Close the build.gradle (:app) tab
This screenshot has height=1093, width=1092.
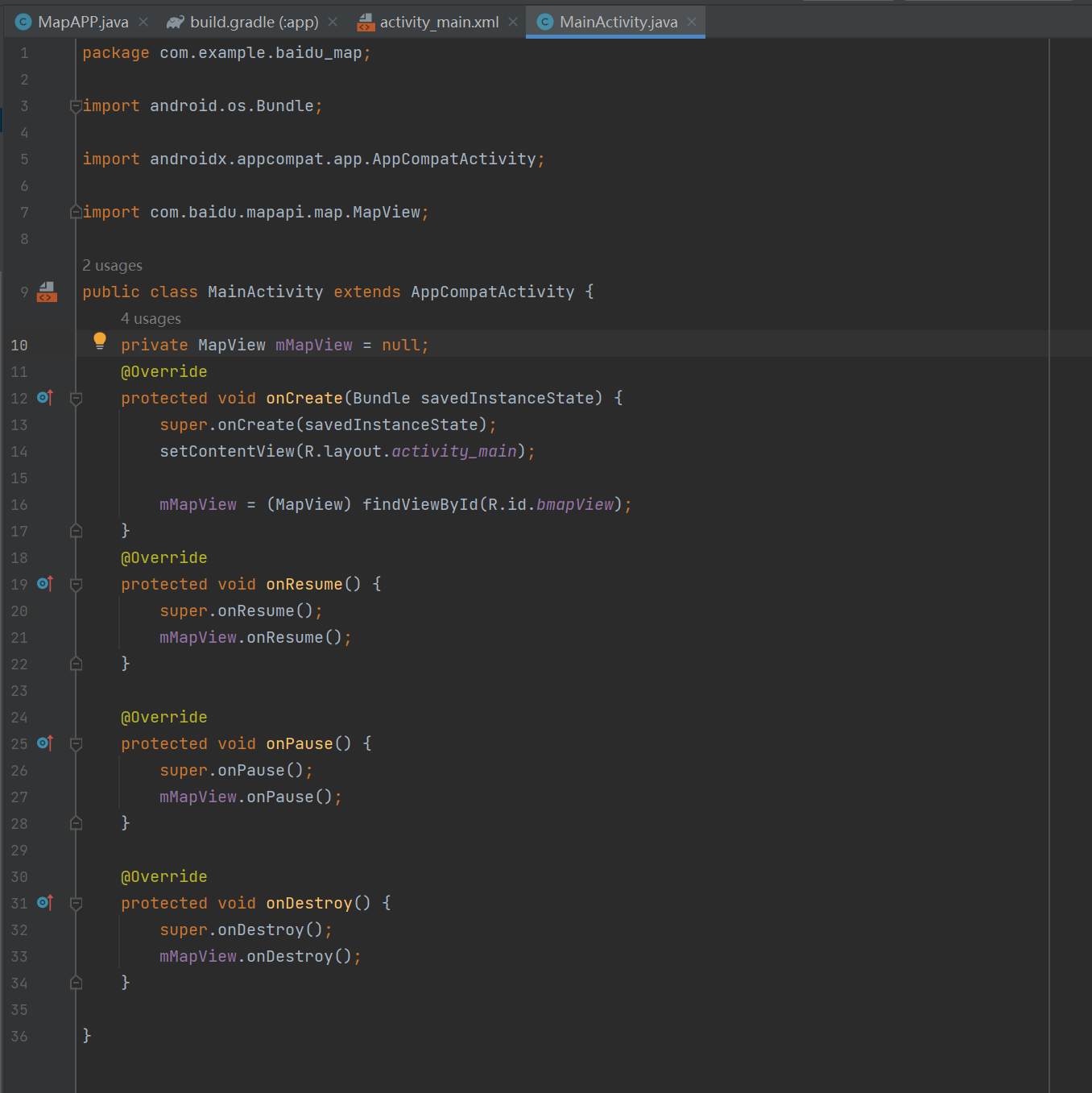pyautogui.click(x=333, y=22)
